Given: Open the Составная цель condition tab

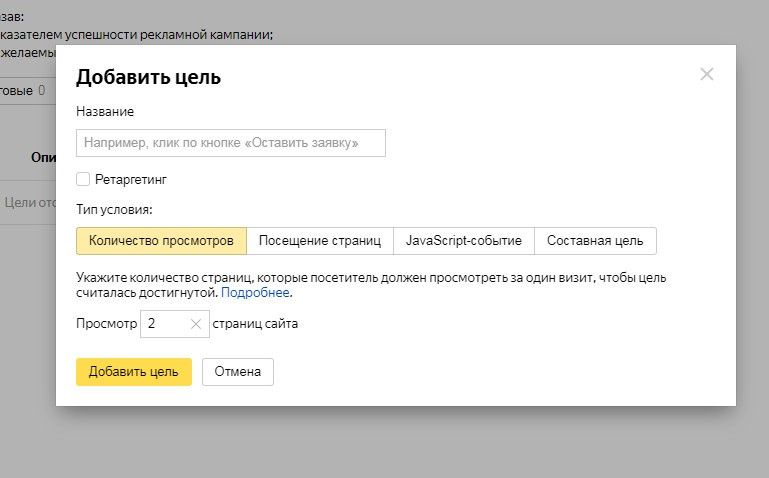Looking at the screenshot, I should coord(595,241).
